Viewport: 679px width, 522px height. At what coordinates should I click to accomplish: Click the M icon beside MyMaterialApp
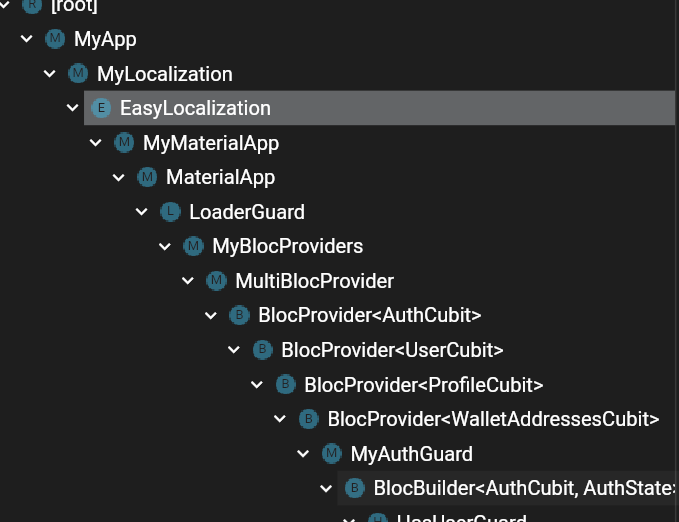point(124,143)
